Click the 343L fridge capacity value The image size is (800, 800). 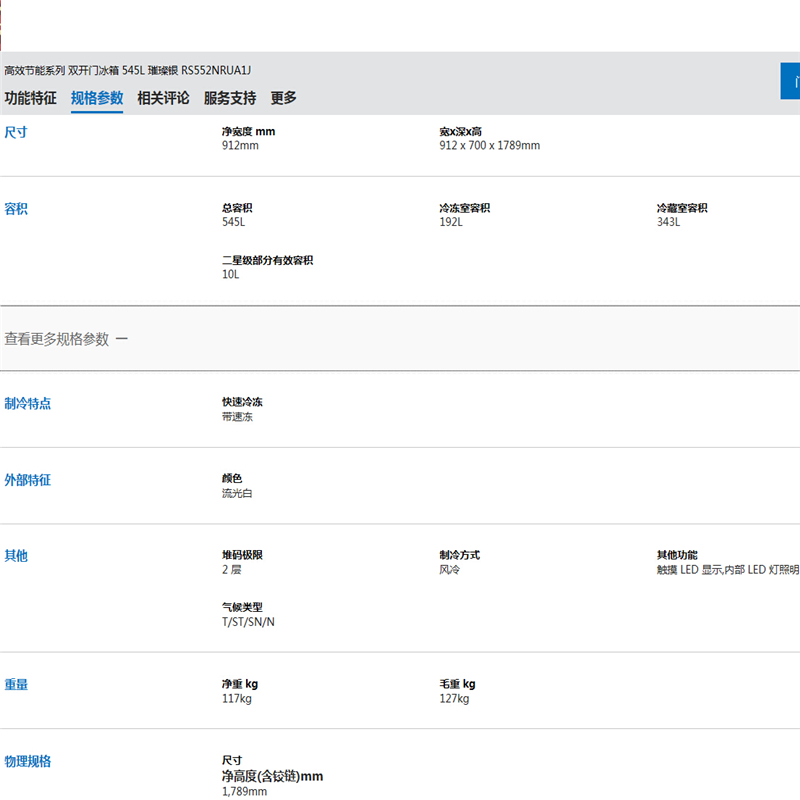point(668,222)
